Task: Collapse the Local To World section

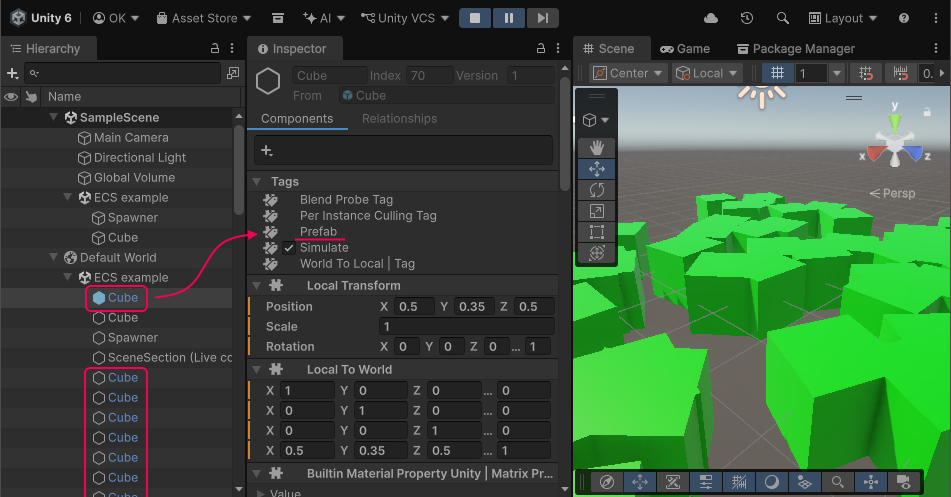Action: (257, 370)
